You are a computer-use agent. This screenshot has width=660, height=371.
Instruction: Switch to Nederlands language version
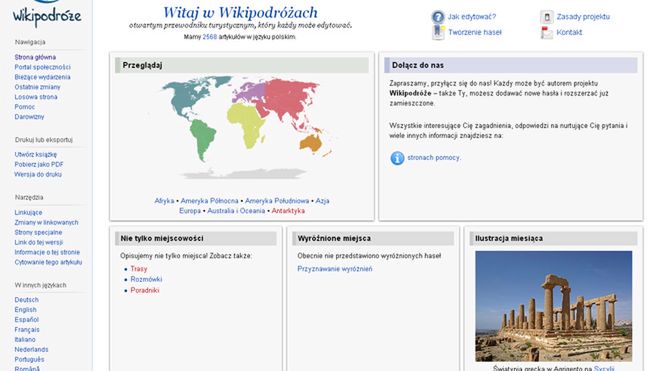pos(31,350)
